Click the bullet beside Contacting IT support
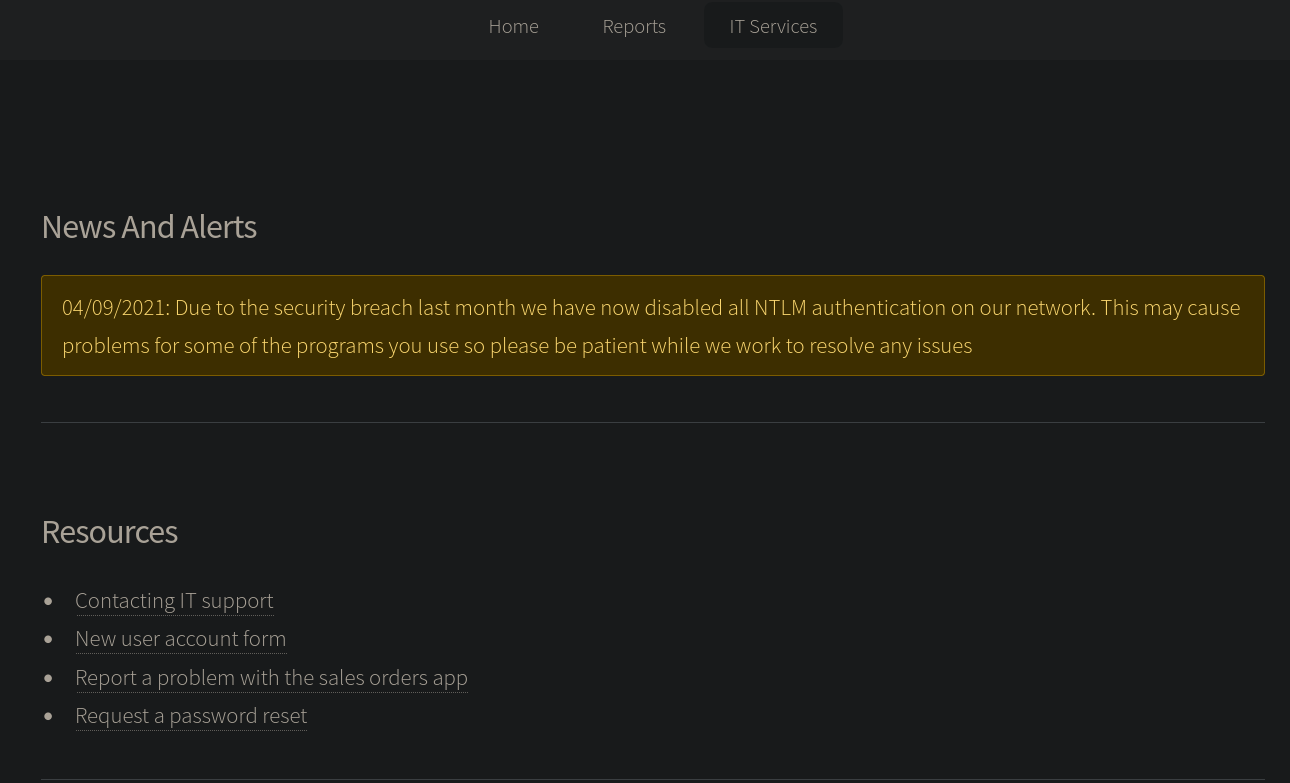1290x783 pixels. (x=48, y=601)
